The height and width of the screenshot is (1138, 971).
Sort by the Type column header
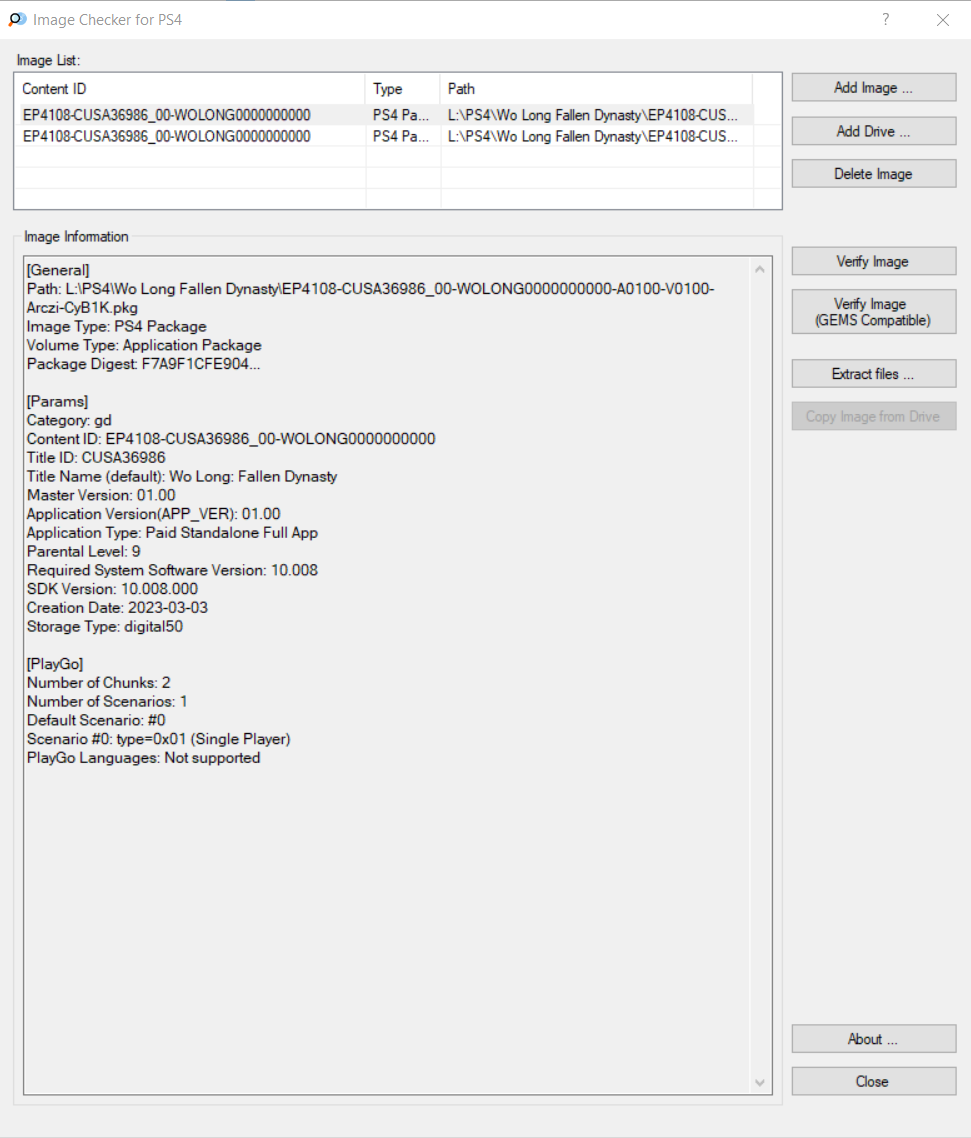pos(403,89)
